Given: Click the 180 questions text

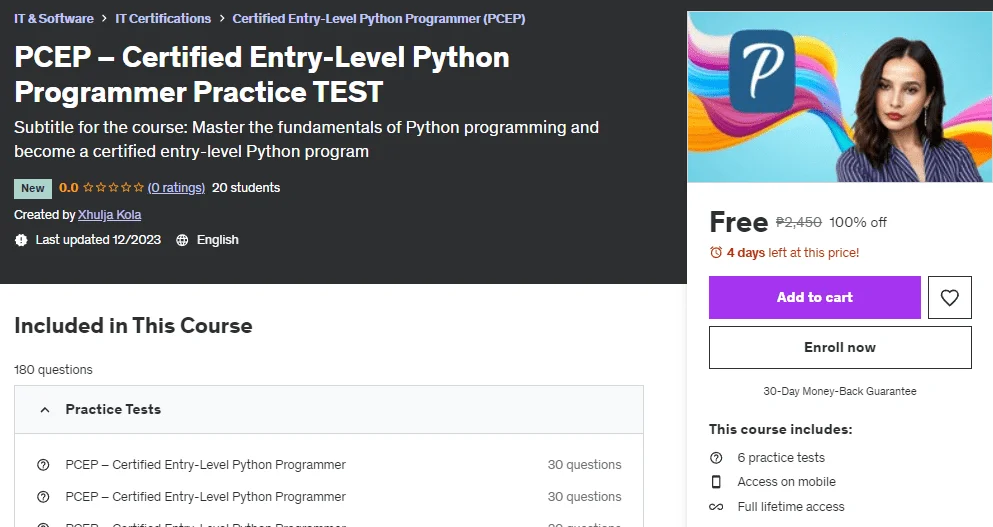Looking at the screenshot, I should click(53, 369).
